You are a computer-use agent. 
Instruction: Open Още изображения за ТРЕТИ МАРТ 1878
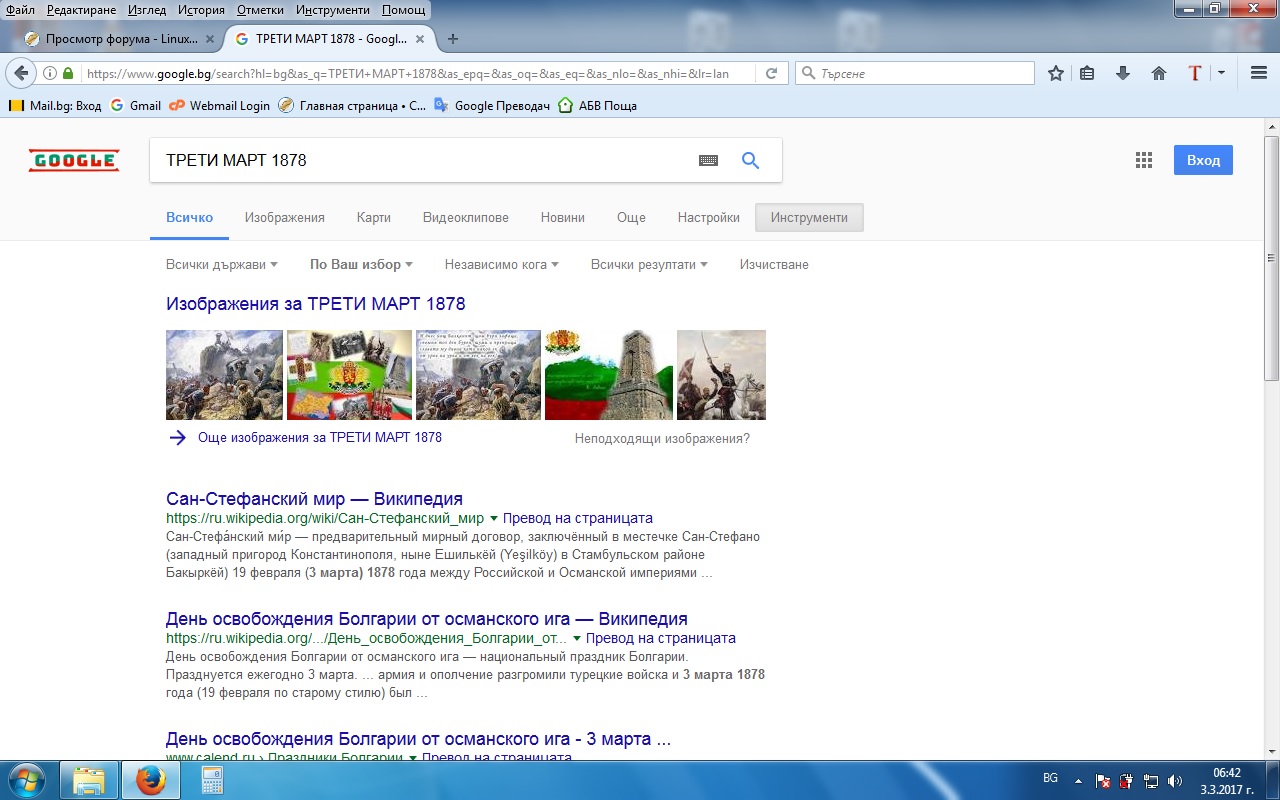320,437
